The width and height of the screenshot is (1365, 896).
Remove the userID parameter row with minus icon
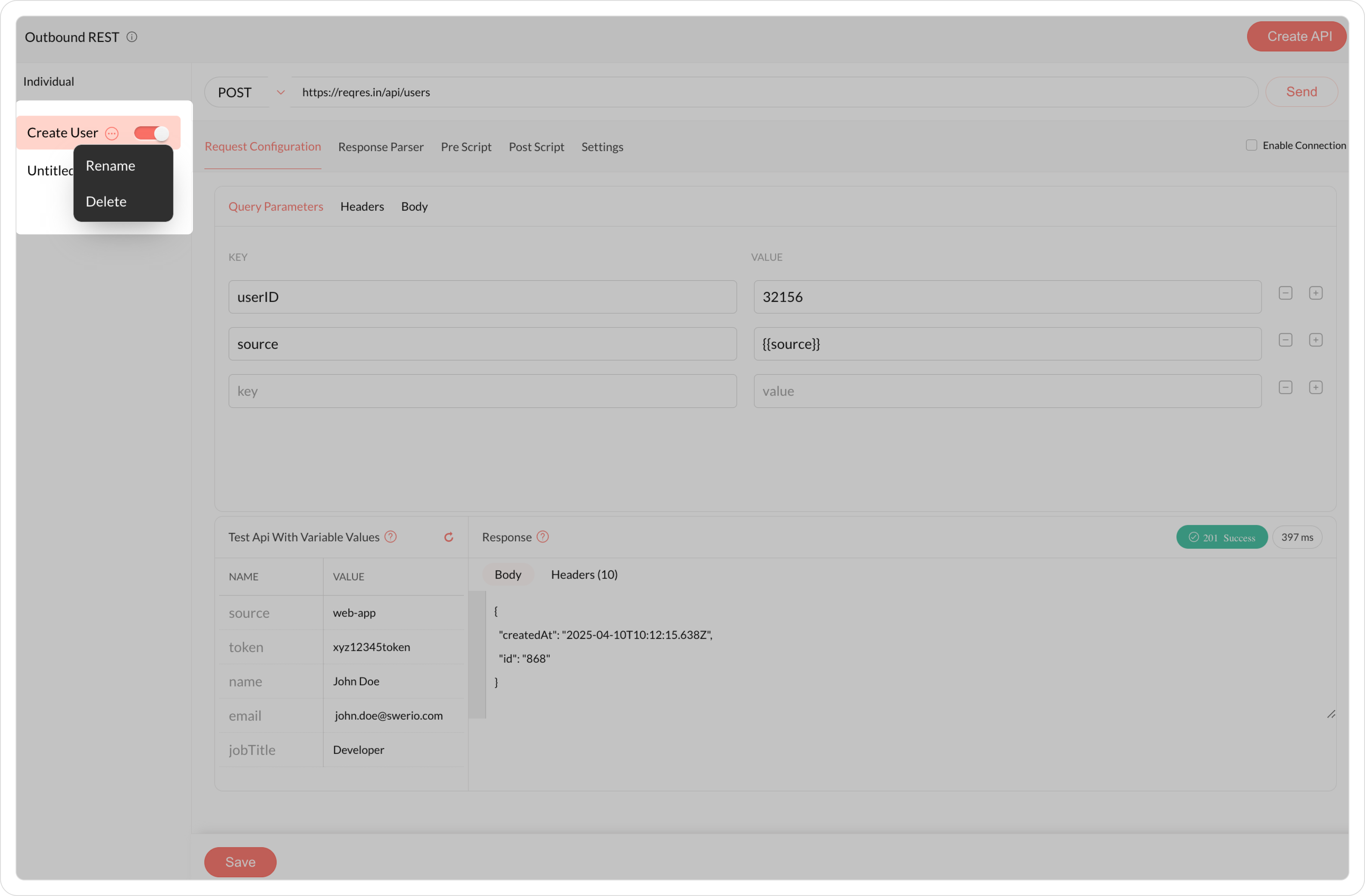pyautogui.click(x=1285, y=293)
